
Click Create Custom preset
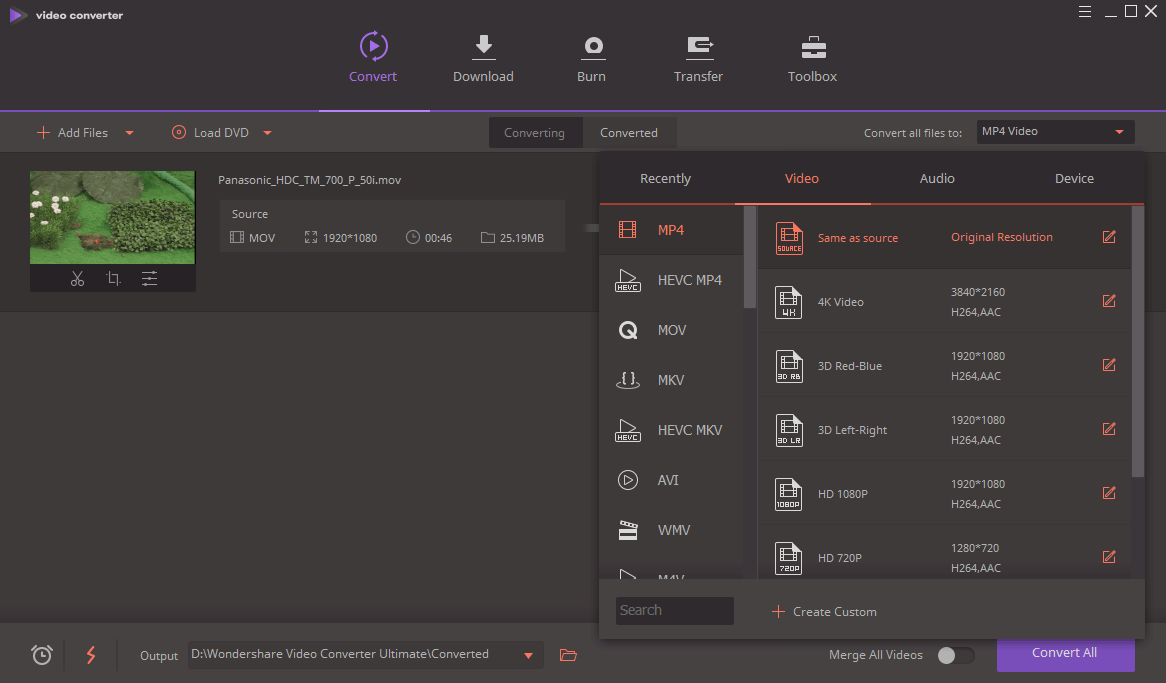pyautogui.click(x=825, y=612)
